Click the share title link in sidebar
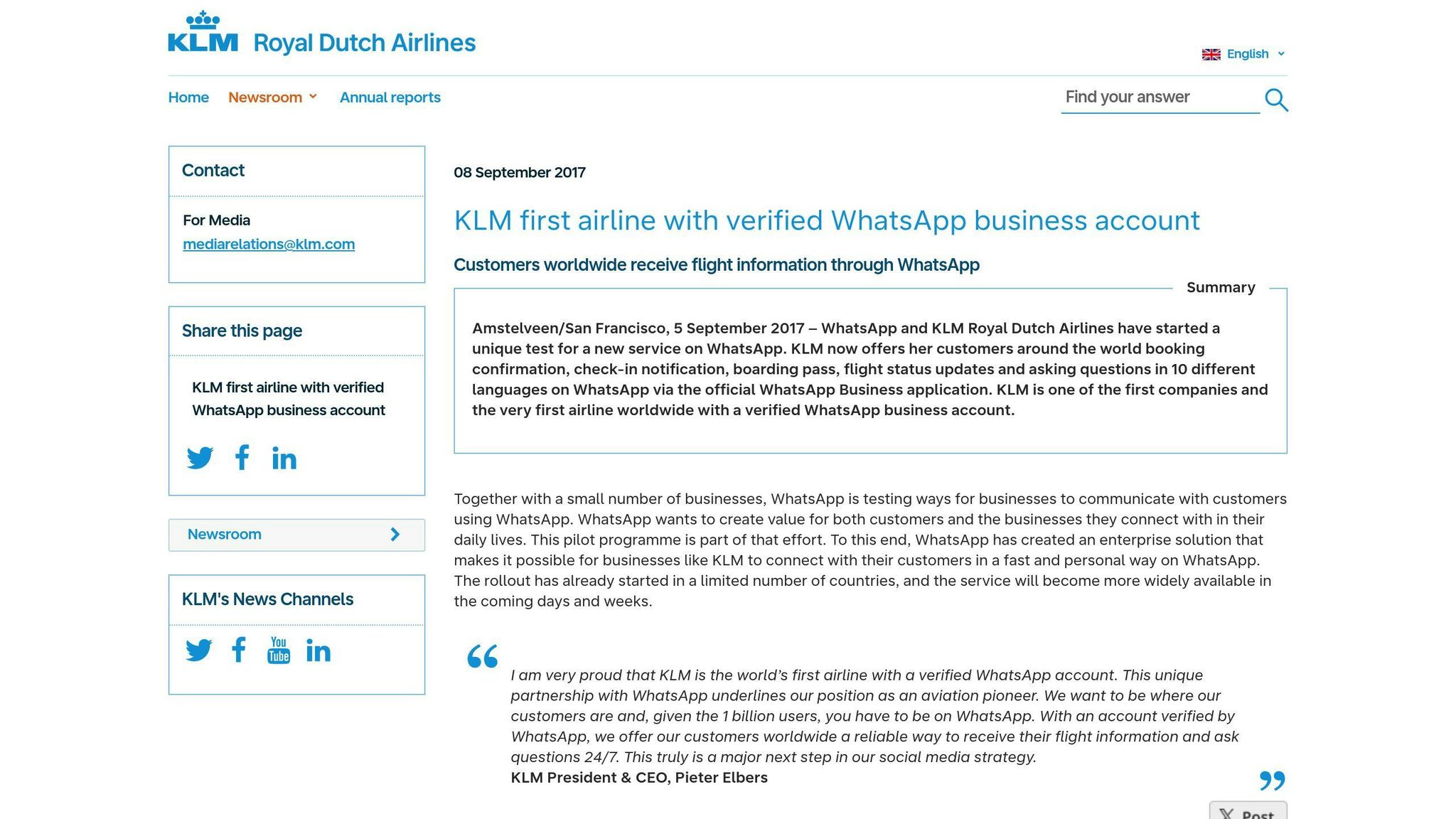This screenshot has height=819, width=1456. [x=287, y=399]
